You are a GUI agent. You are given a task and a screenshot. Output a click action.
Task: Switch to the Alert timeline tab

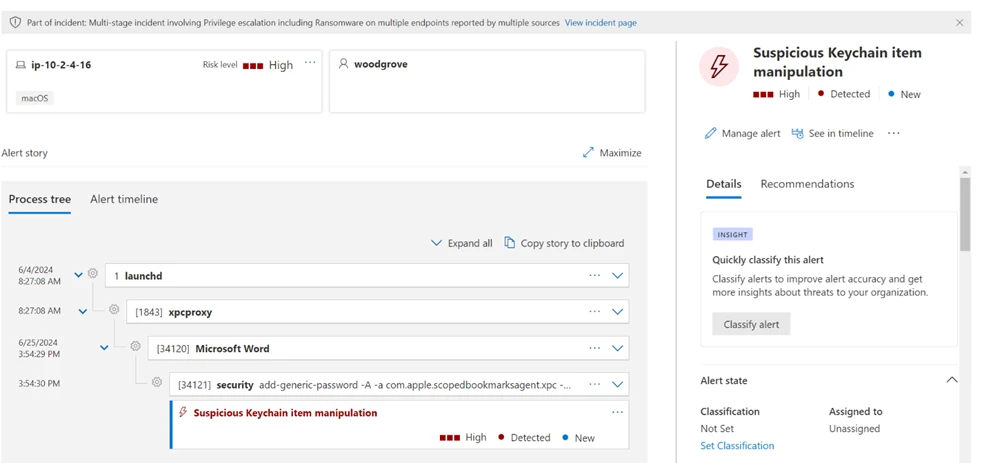tap(124, 199)
